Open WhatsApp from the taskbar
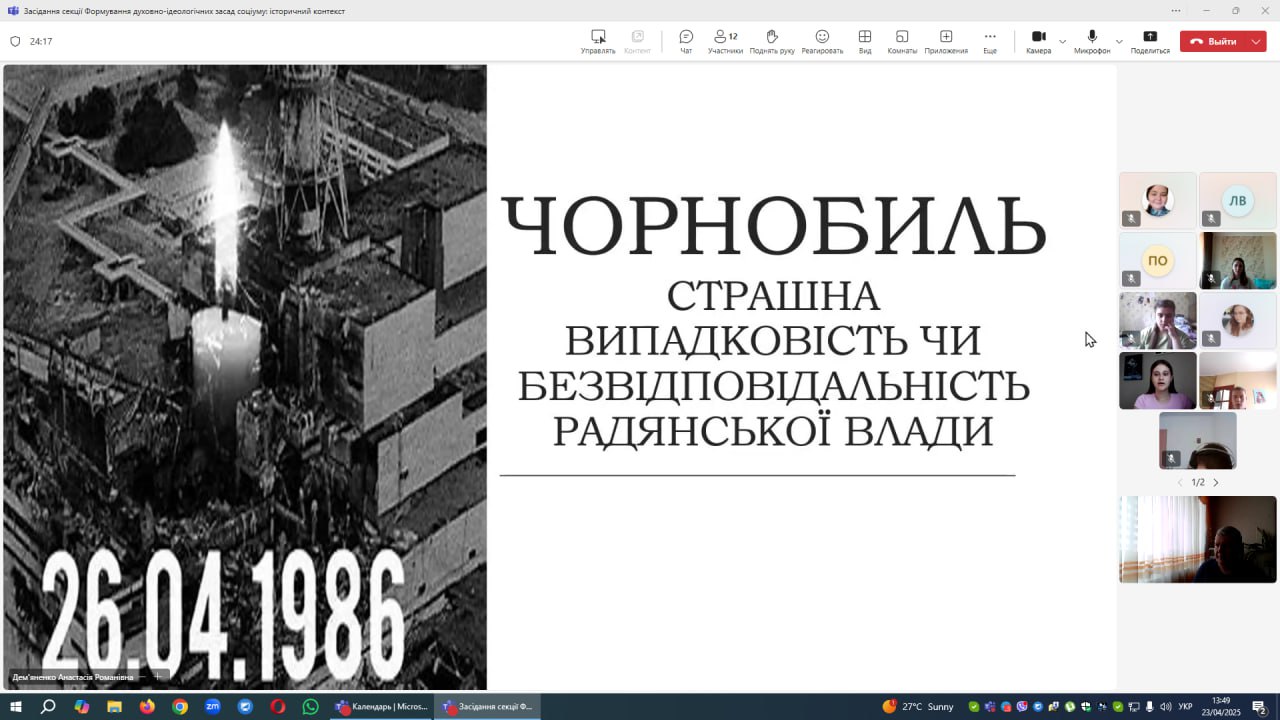Image resolution: width=1280 pixels, height=720 pixels. point(311,707)
